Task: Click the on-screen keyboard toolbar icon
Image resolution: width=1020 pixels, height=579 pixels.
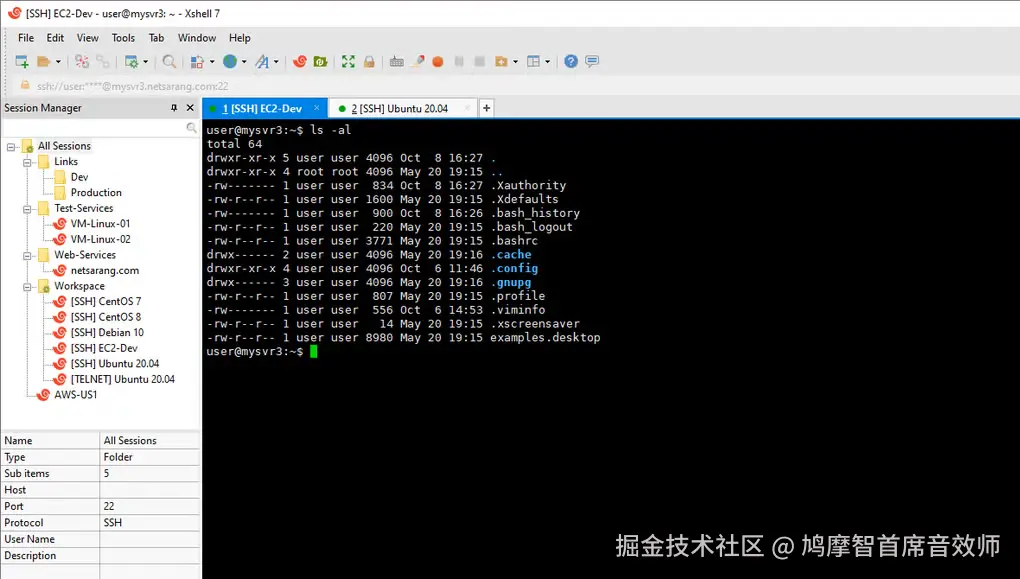Action: 398,61
